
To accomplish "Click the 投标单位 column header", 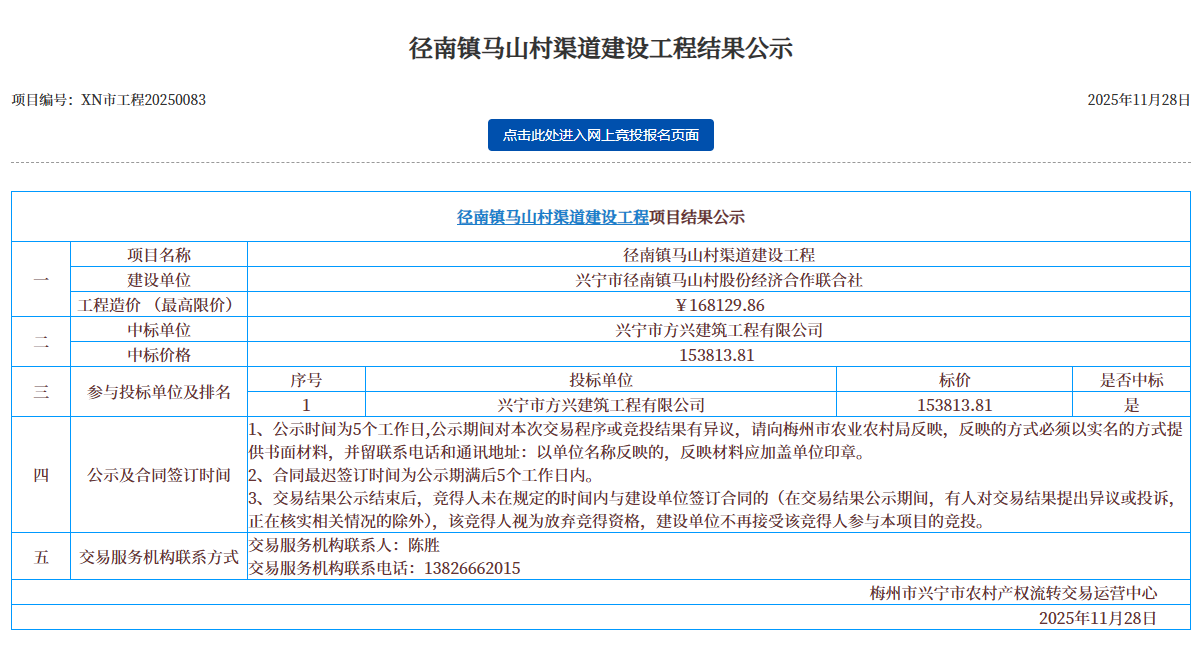I will click(601, 380).
